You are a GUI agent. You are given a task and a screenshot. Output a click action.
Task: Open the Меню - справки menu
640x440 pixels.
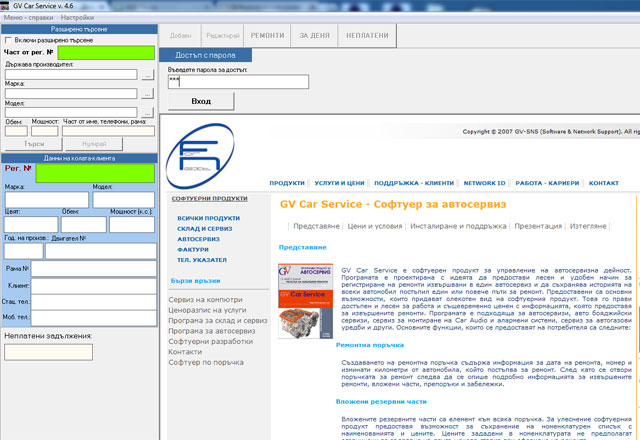[x=29, y=18]
